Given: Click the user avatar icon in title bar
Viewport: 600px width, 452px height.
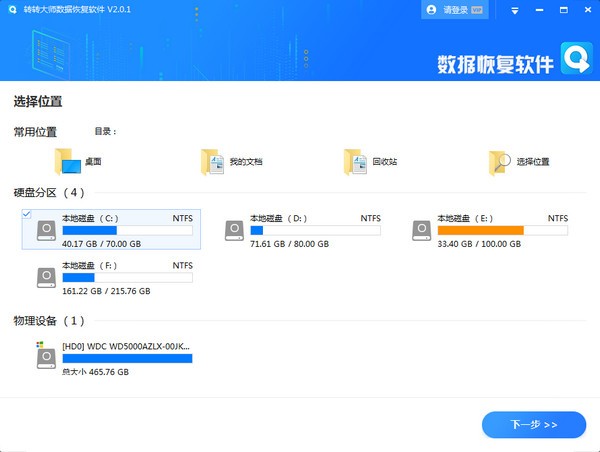Looking at the screenshot, I should point(431,10).
